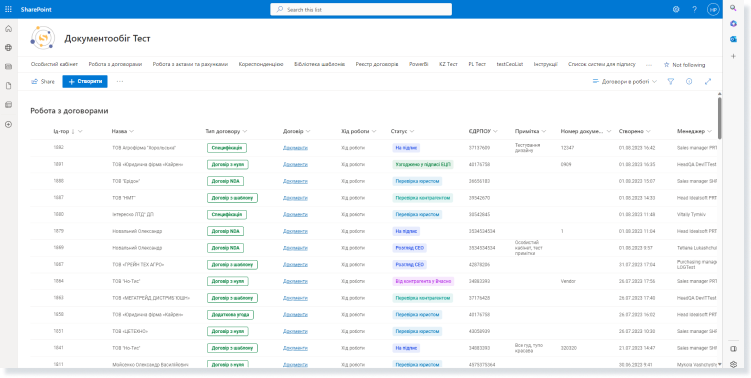Open the testCeoList navigation tab

tap(510, 64)
